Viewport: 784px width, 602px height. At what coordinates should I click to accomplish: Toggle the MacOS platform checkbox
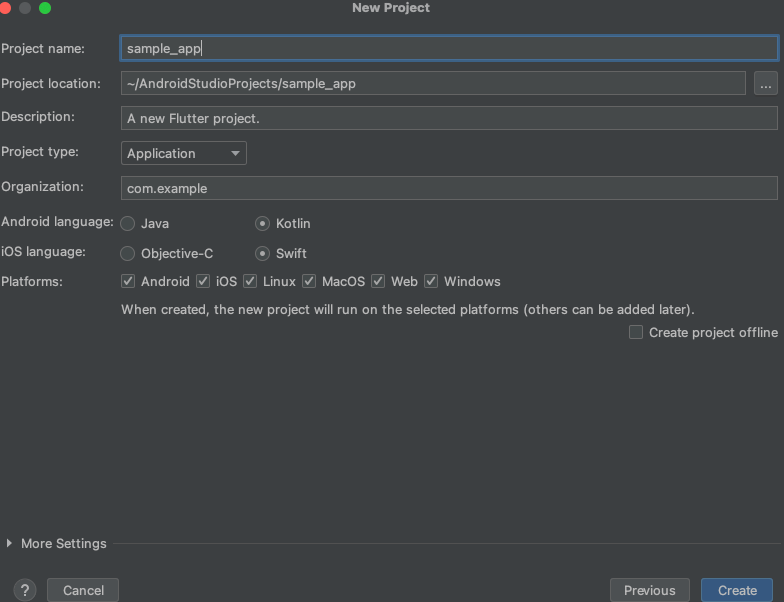[x=309, y=281]
